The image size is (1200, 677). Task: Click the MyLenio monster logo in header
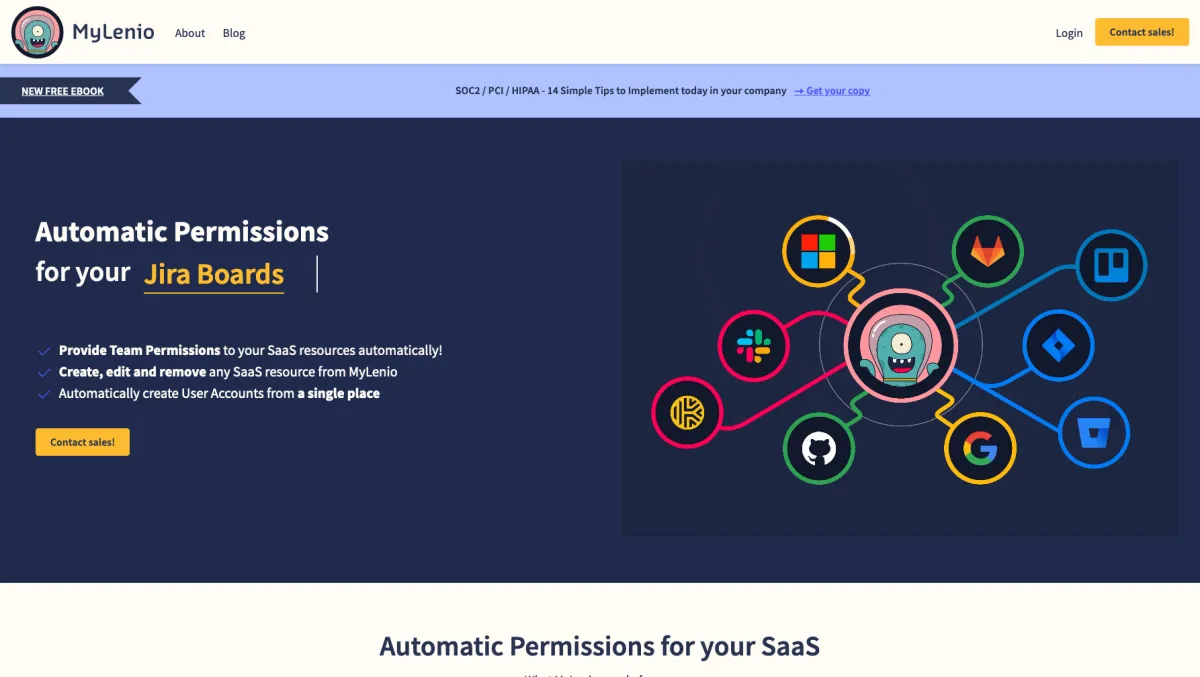(x=38, y=32)
